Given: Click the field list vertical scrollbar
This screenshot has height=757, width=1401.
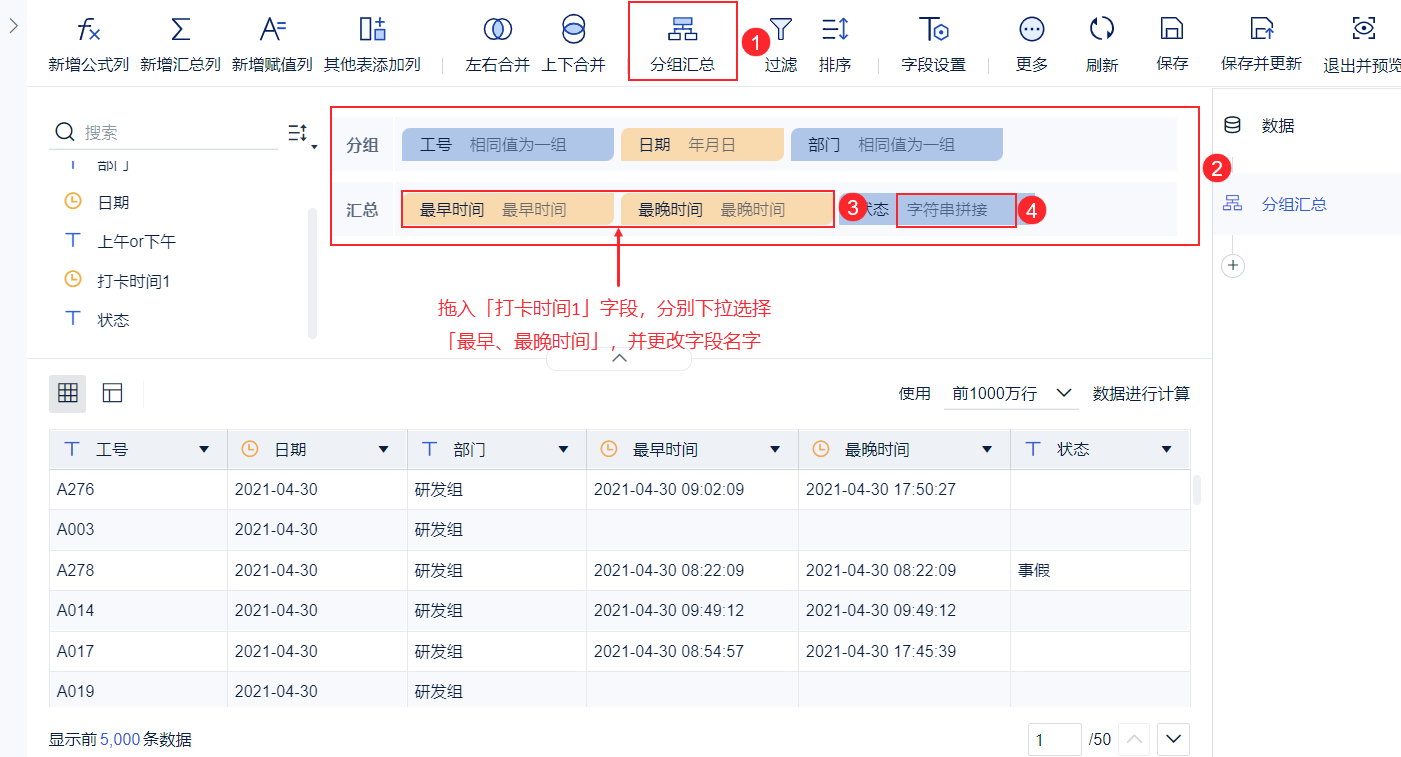Looking at the screenshot, I should (312, 272).
